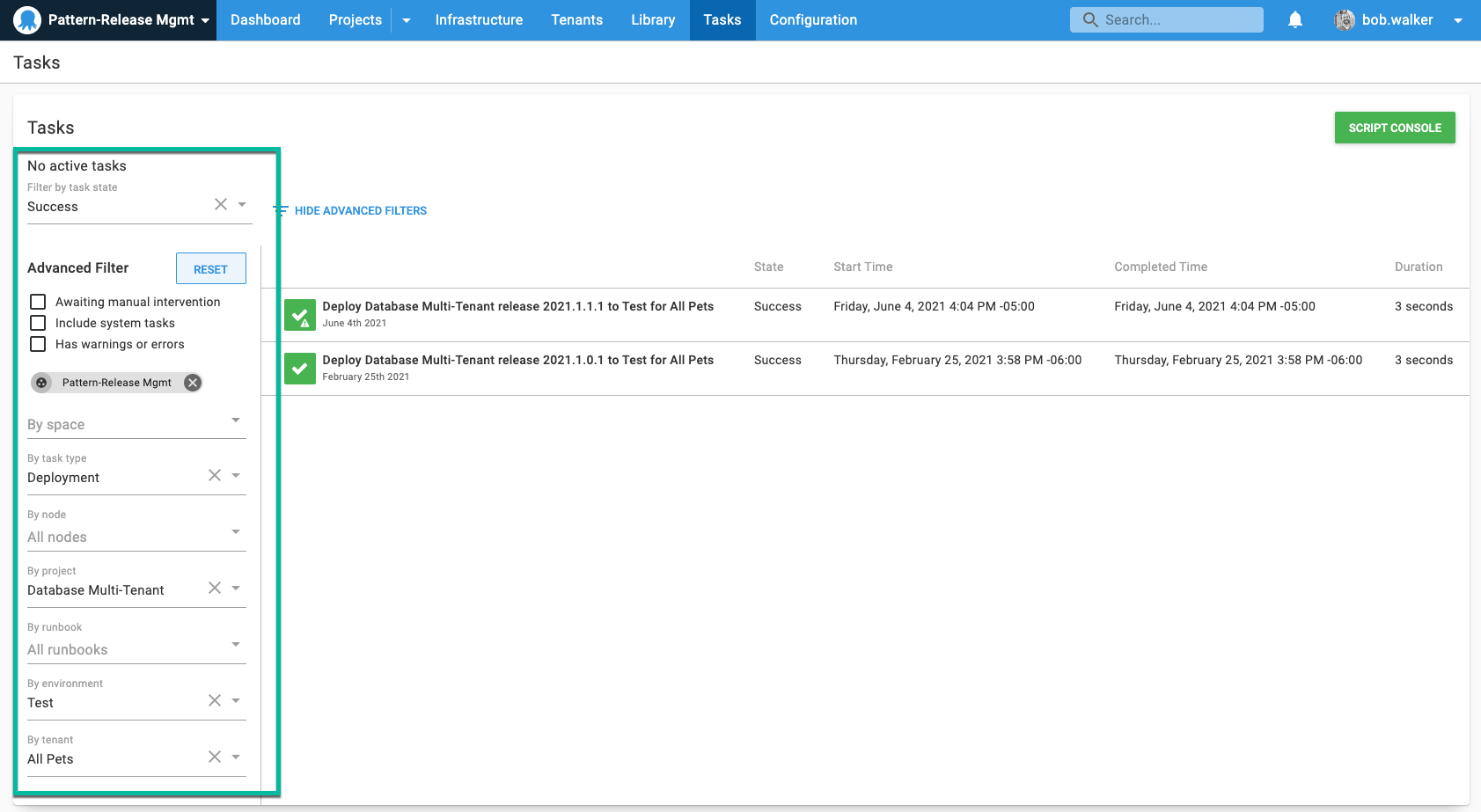Reset the advanced filters
This screenshot has height=812, width=1481.
210,268
